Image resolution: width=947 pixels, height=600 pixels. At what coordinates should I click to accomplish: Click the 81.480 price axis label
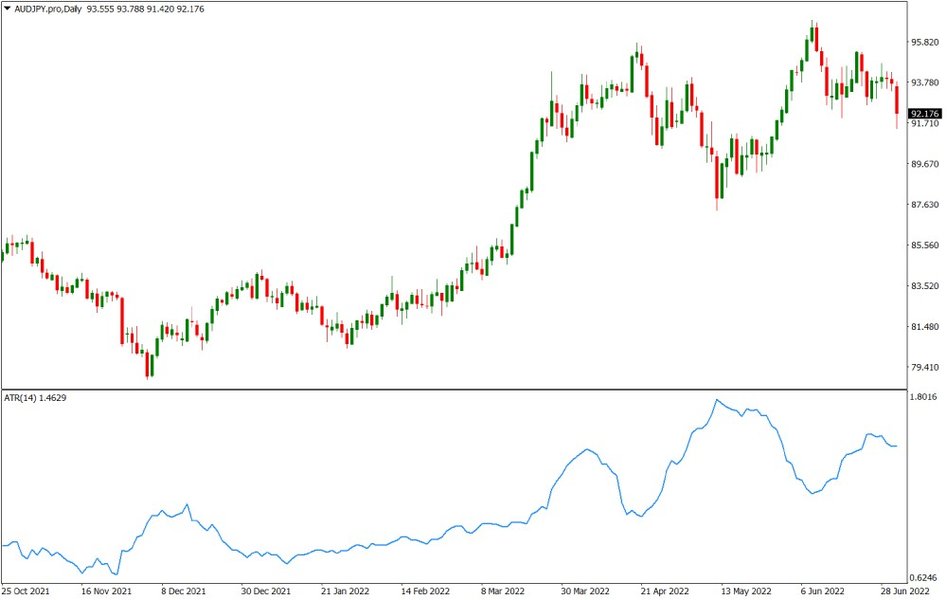925,327
